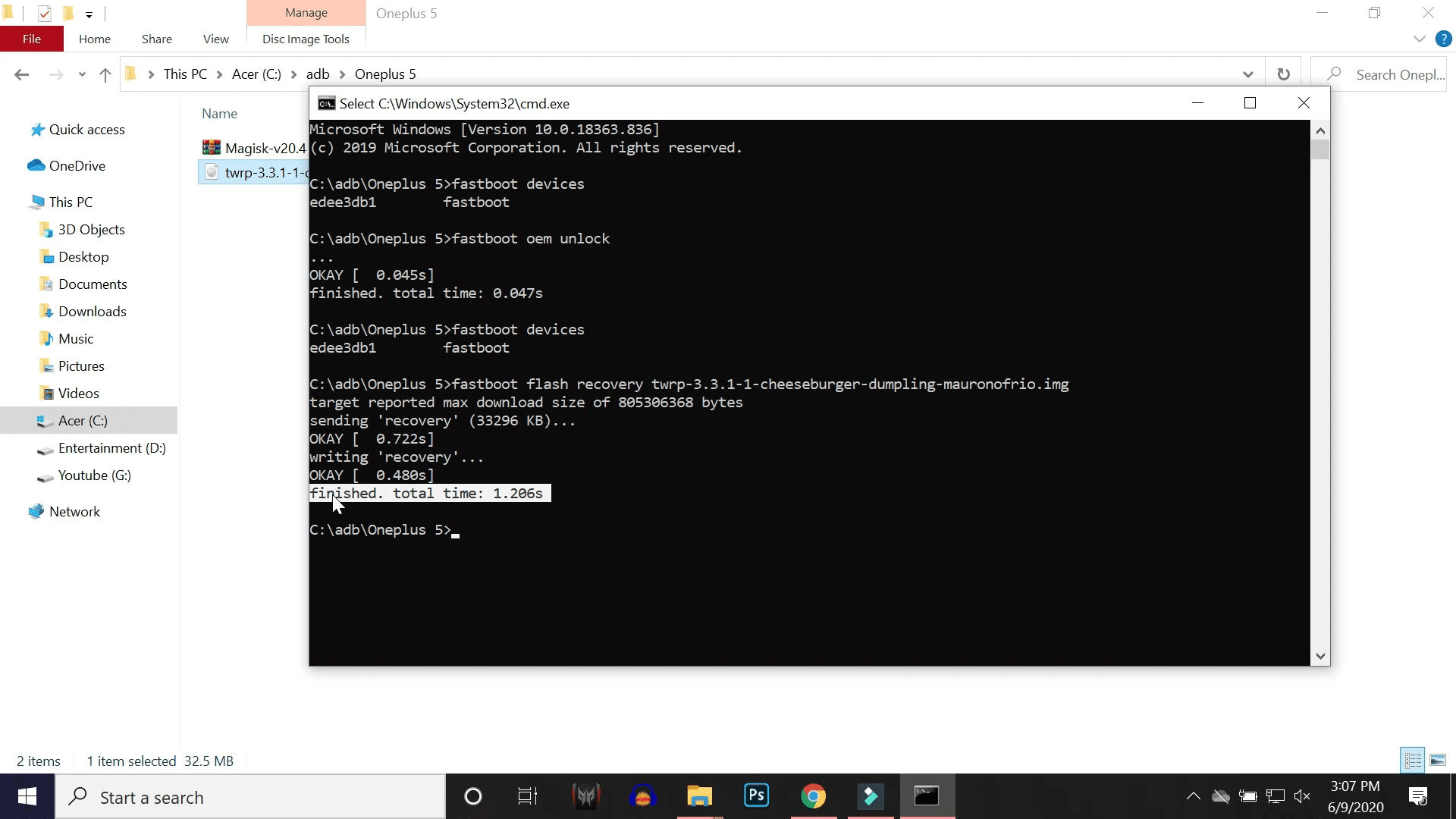Open Filmora from the taskbar
Viewport: 1456px width, 819px height.
pyautogui.click(x=870, y=796)
